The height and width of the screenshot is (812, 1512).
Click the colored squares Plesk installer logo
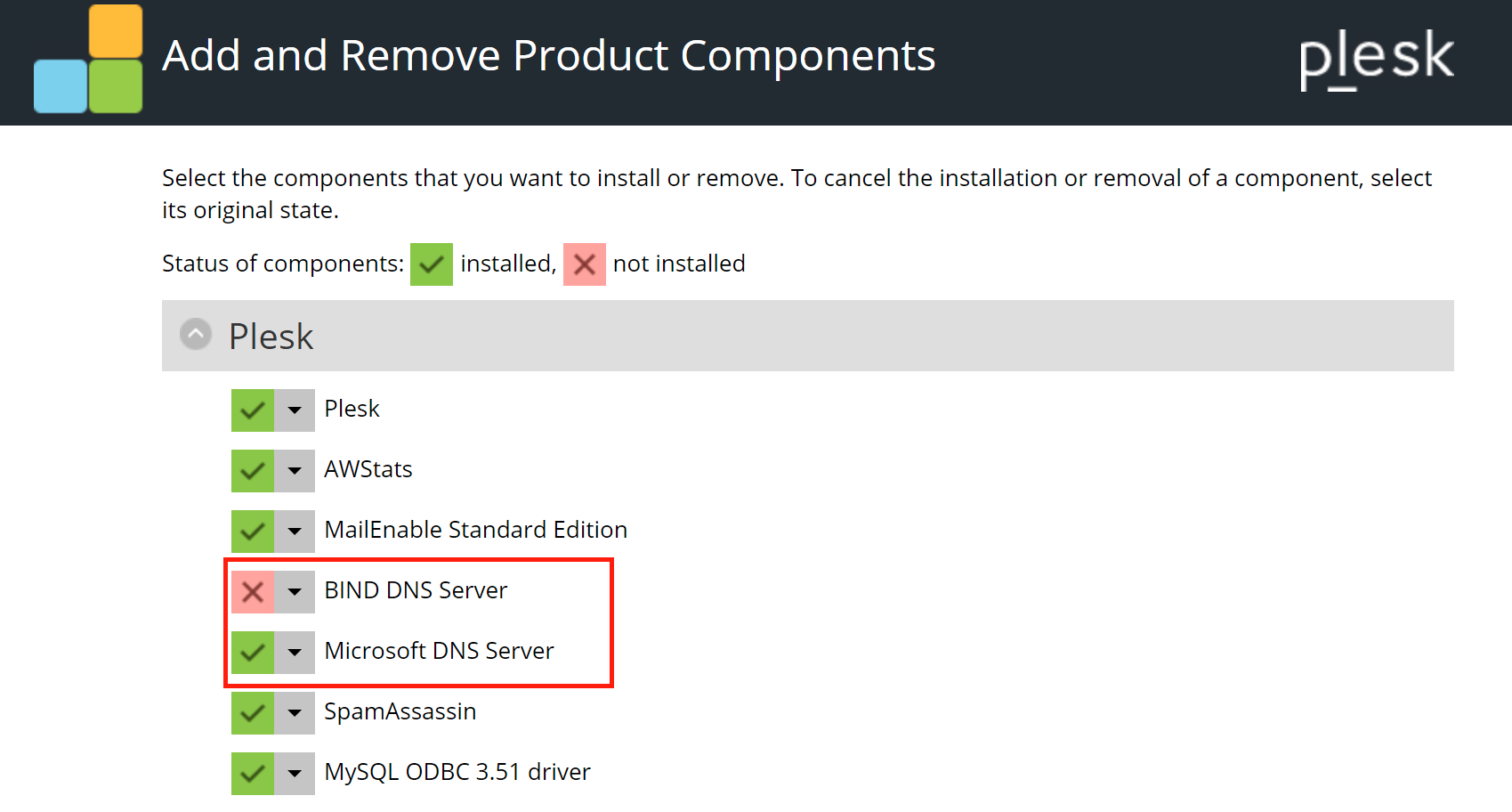[88, 59]
